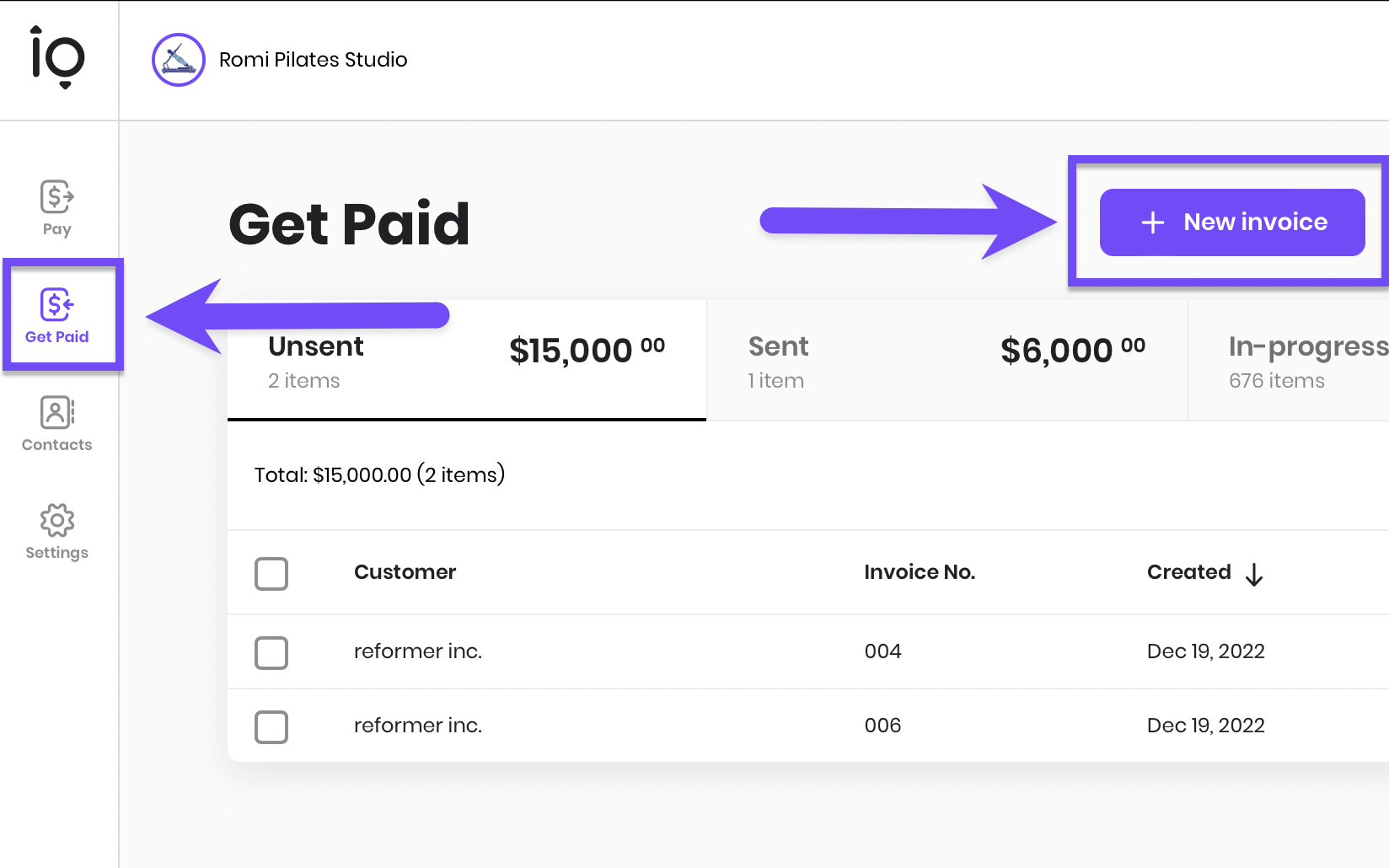The height and width of the screenshot is (868, 1389).
Task: Select checkbox for invoice 004 row
Action: coord(271,653)
